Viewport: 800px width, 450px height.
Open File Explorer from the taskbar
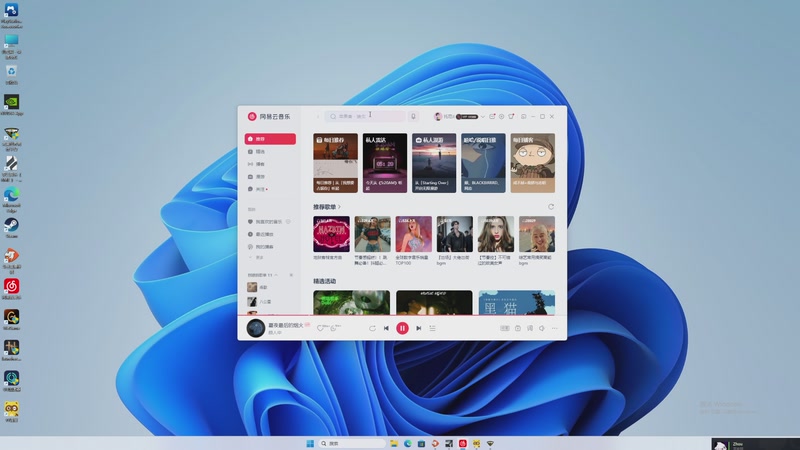(x=394, y=443)
